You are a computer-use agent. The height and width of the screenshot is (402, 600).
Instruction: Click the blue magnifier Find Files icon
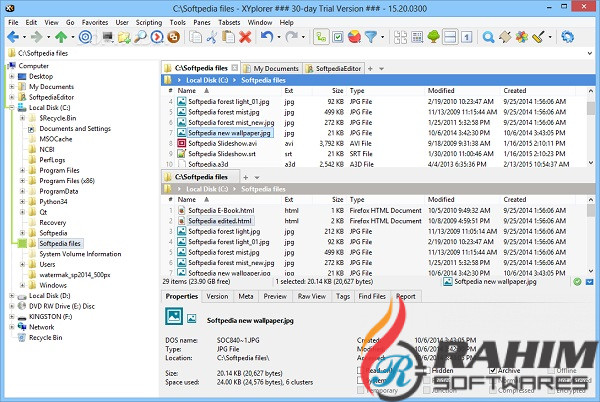point(488,37)
